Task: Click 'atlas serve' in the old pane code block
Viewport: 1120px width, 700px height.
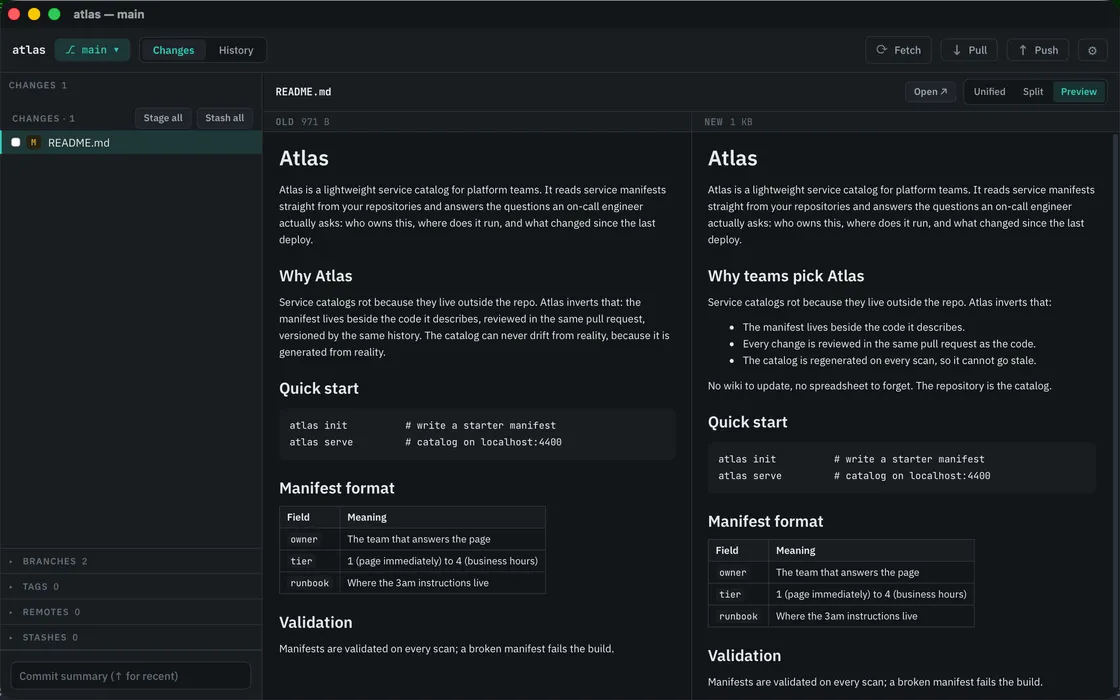Action: click(321, 442)
